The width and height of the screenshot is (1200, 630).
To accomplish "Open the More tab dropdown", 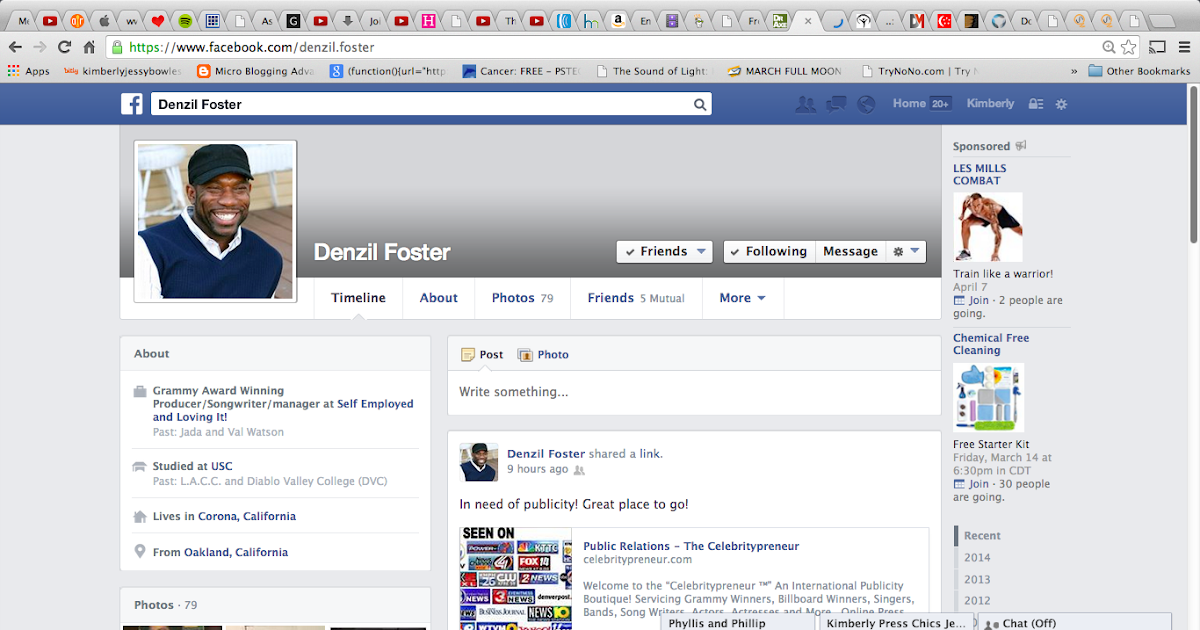I will click(x=742, y=298).
